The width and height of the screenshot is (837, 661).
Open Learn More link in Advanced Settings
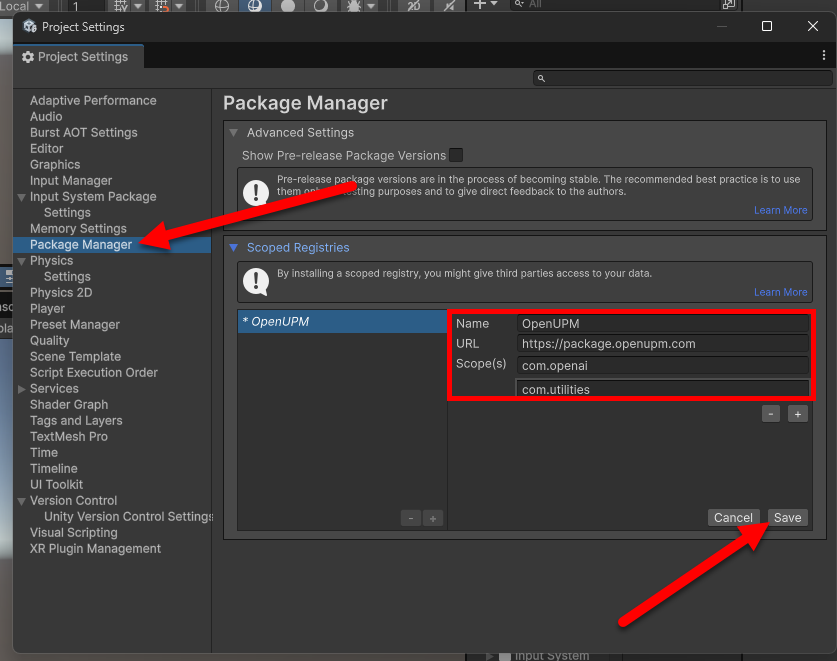pos(780,210)
